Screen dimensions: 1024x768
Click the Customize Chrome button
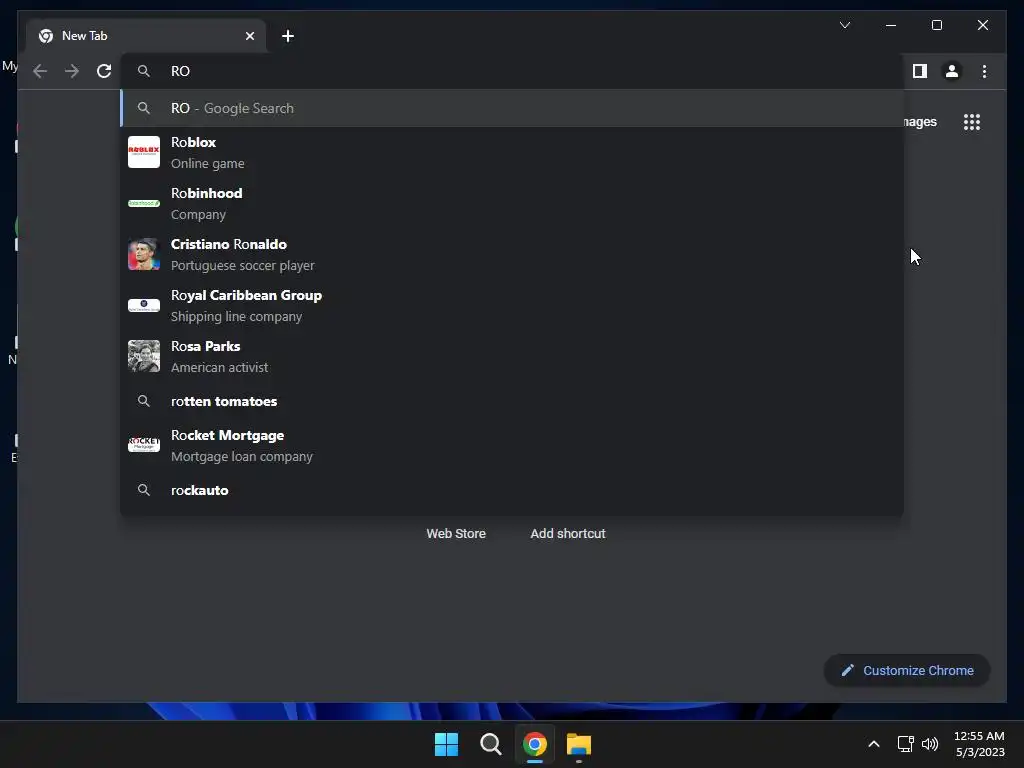907,671
